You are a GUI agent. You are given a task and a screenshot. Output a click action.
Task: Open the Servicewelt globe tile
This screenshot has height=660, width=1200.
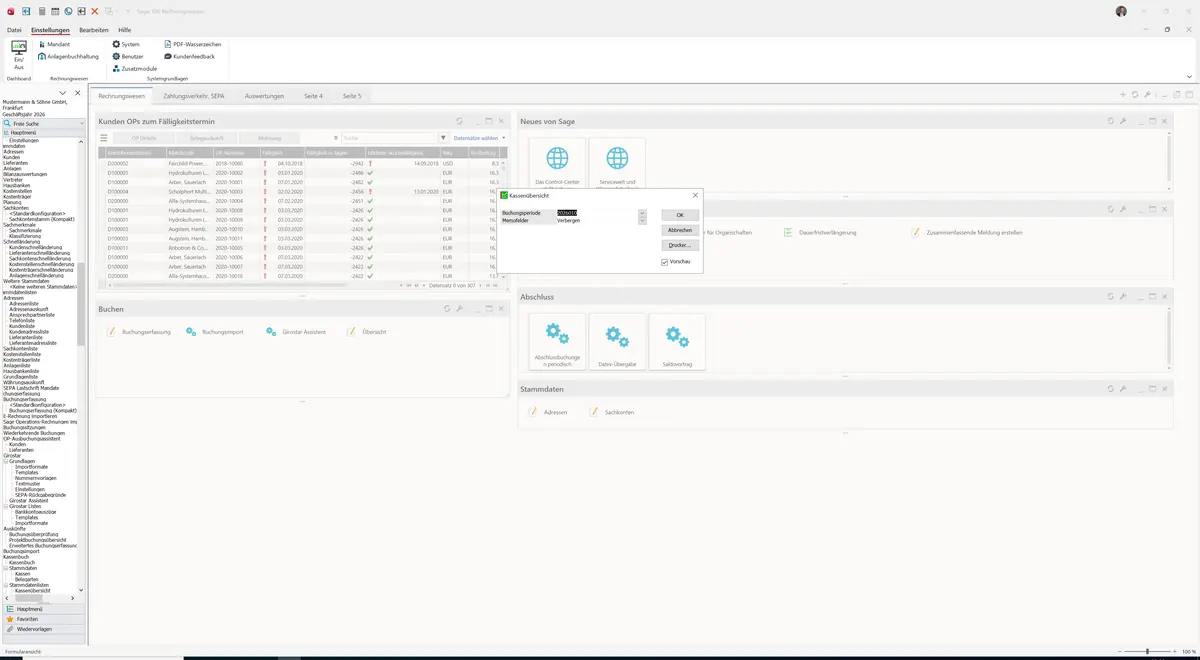coord(617,164)
